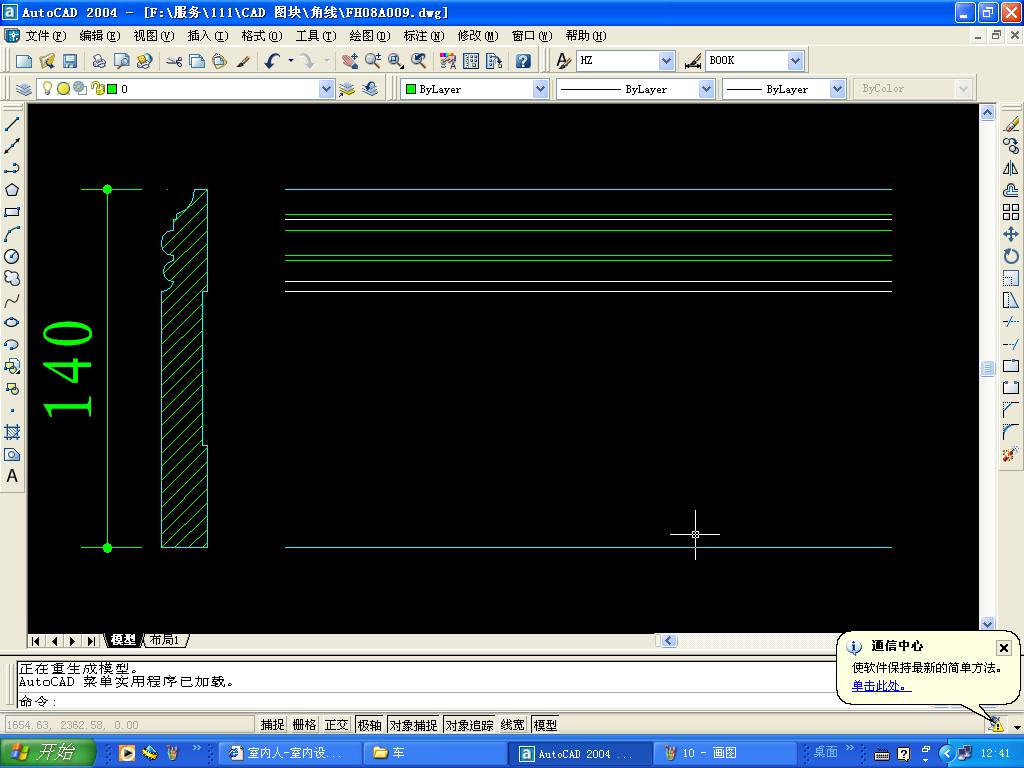Open the 绘图(D) menu

(370, 36)
